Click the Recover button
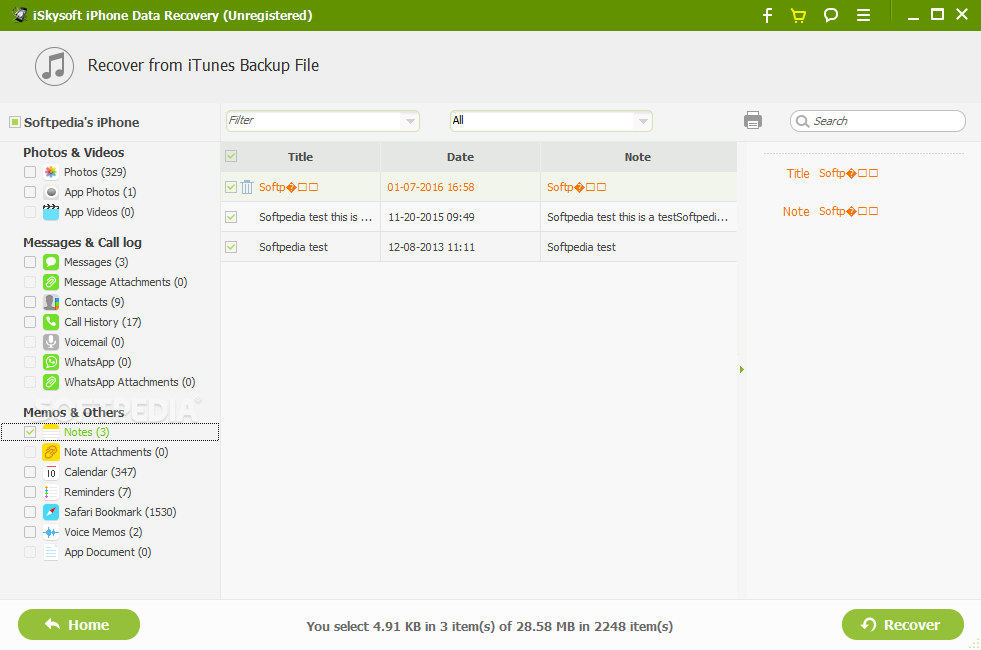The width and height of the screenshot is (981, 650). [903, 624]
